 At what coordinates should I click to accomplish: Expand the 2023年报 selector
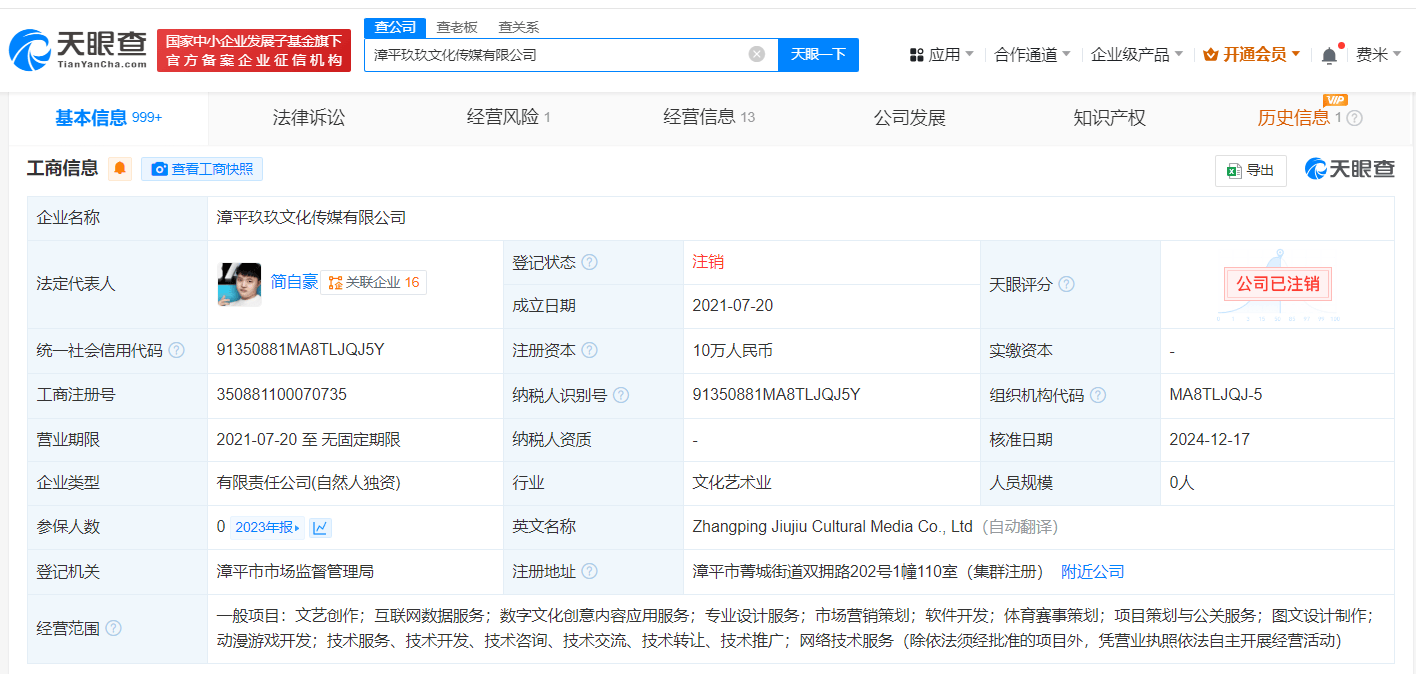click(267, 527)
